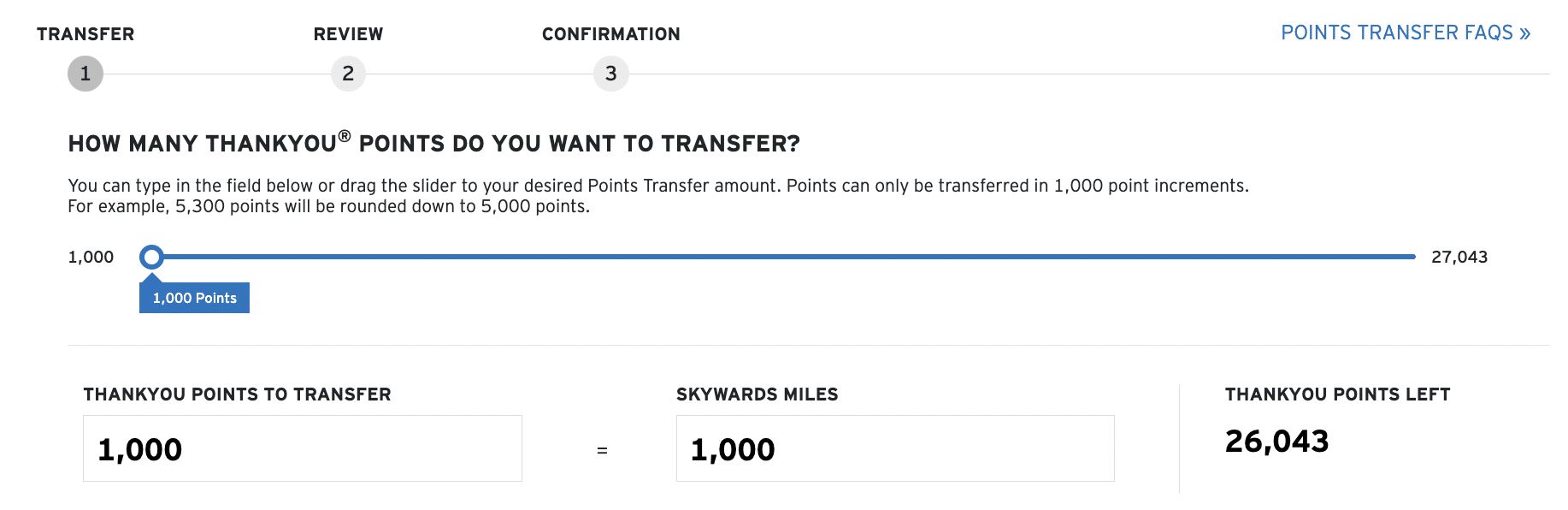Click the step 1 circle indicator
The image size is (1568, 510).
[x=85, y=74]
